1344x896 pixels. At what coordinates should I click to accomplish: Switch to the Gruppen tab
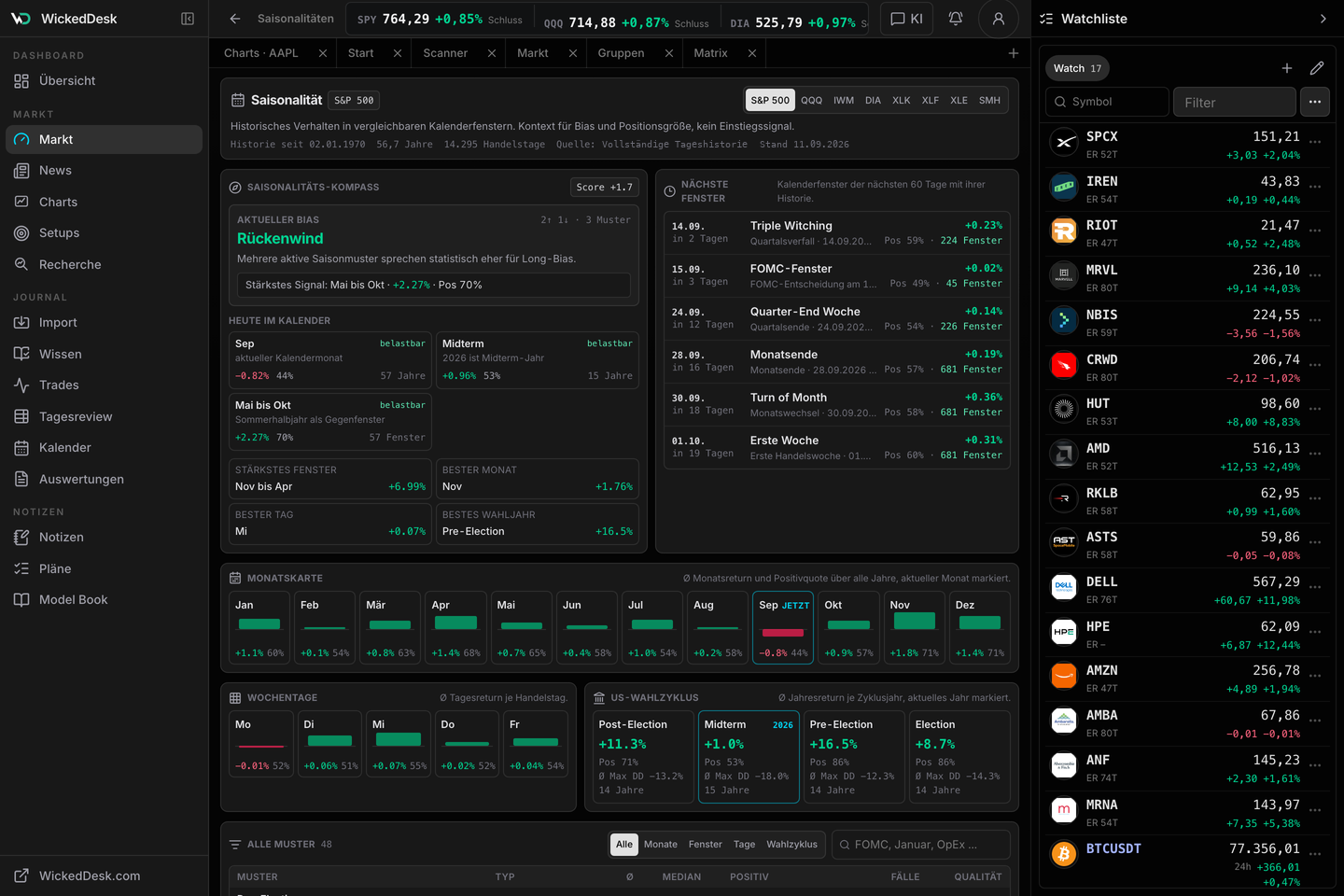[x=622, y=53]
